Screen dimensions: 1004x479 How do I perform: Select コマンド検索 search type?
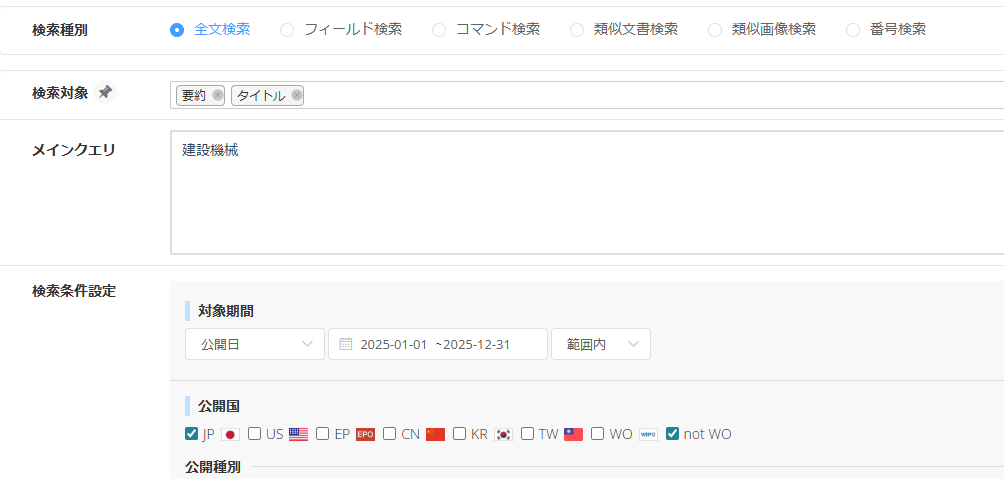click(x=439, y=30)
